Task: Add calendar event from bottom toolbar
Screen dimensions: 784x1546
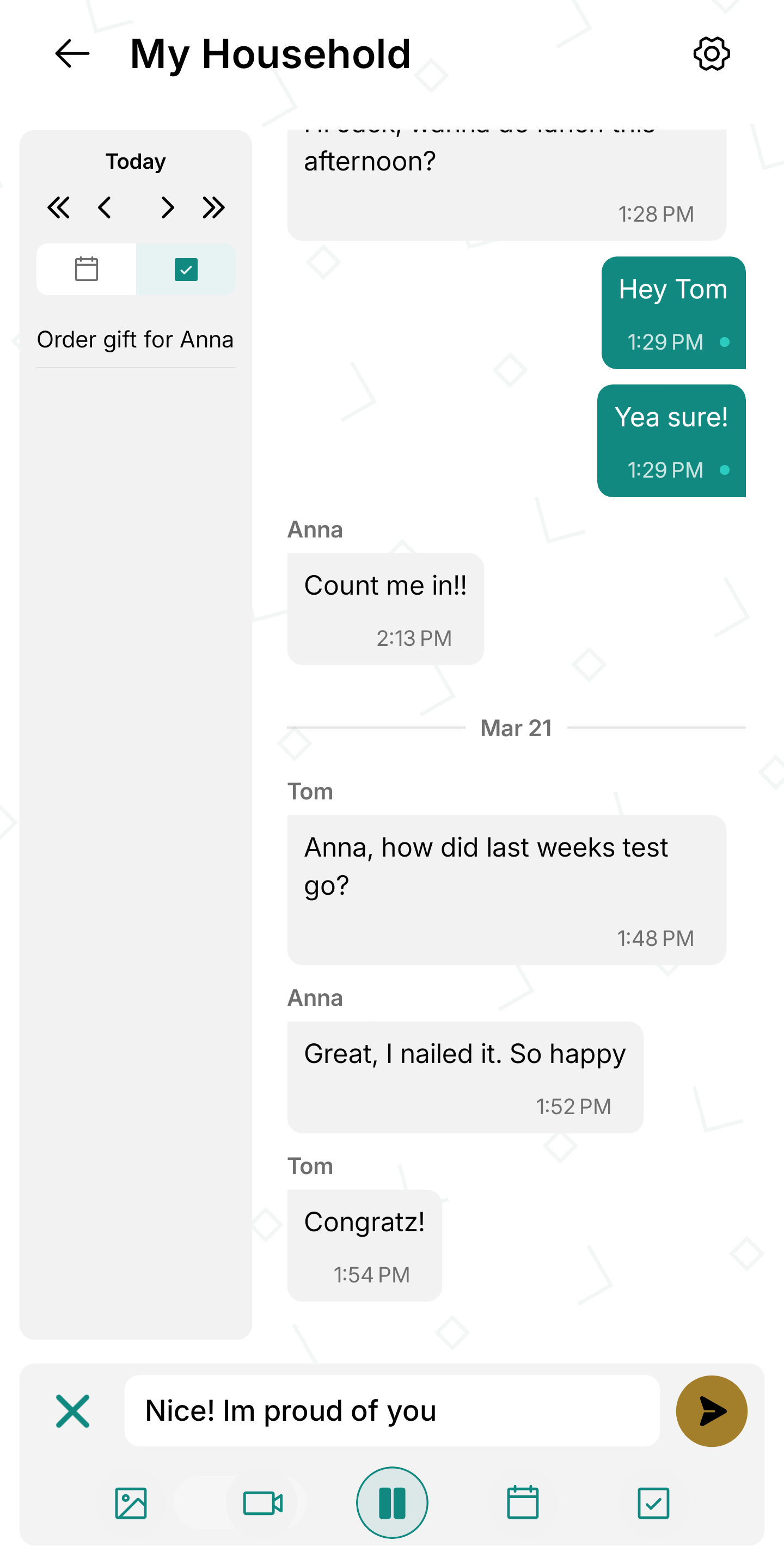Action: click(523, 1503)
